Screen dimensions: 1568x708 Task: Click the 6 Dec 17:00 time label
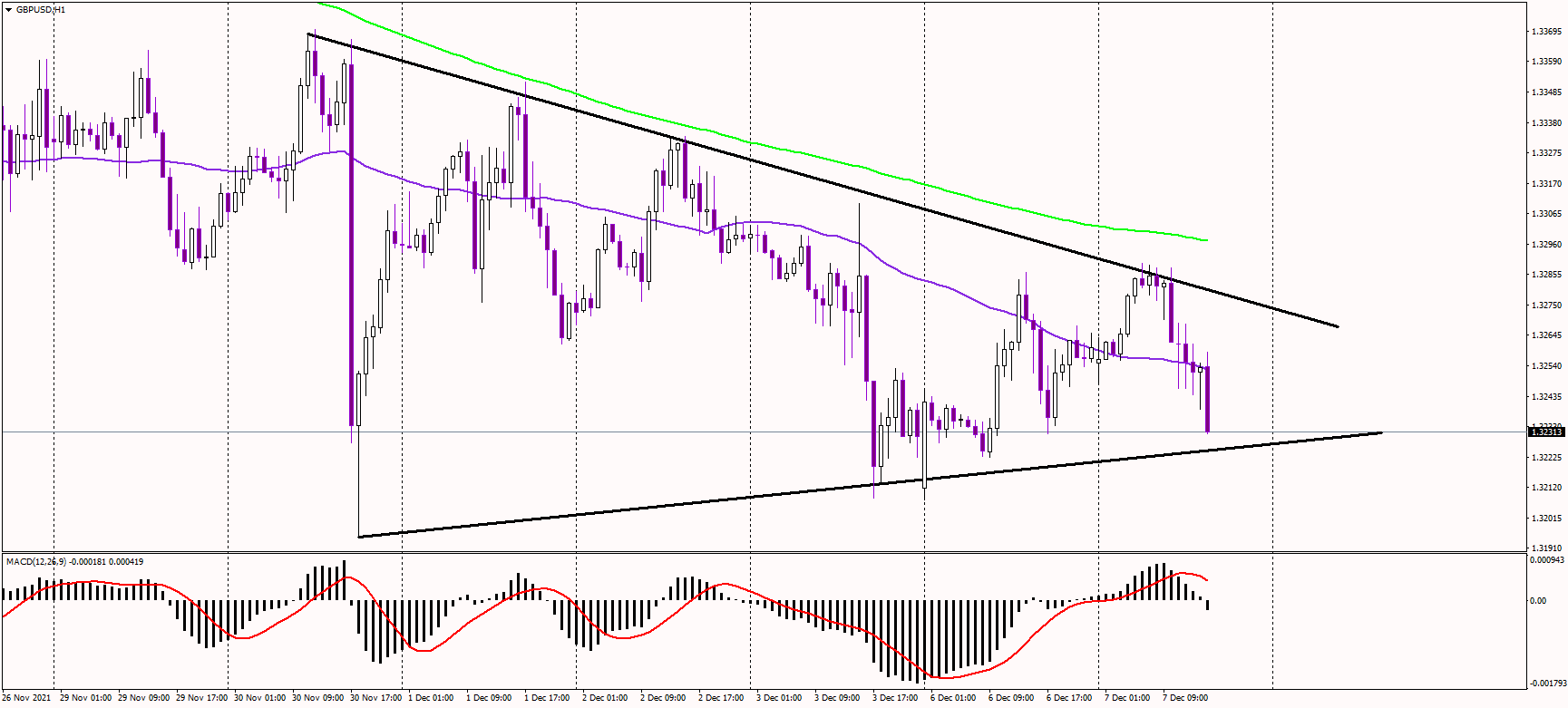1070,698
